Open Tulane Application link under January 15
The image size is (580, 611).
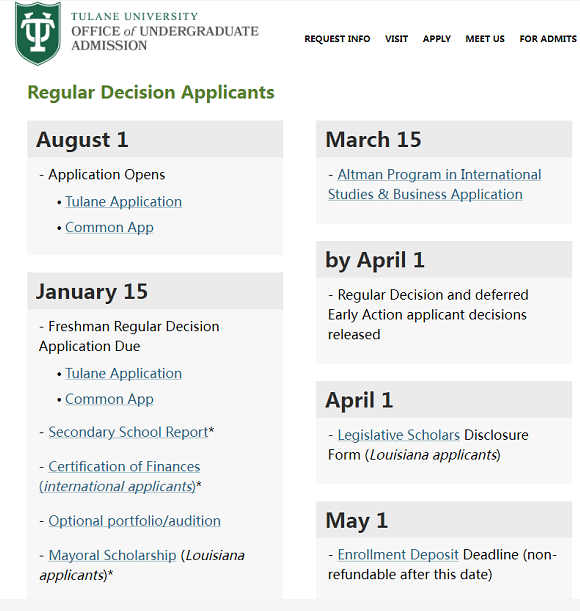point(123,374)
